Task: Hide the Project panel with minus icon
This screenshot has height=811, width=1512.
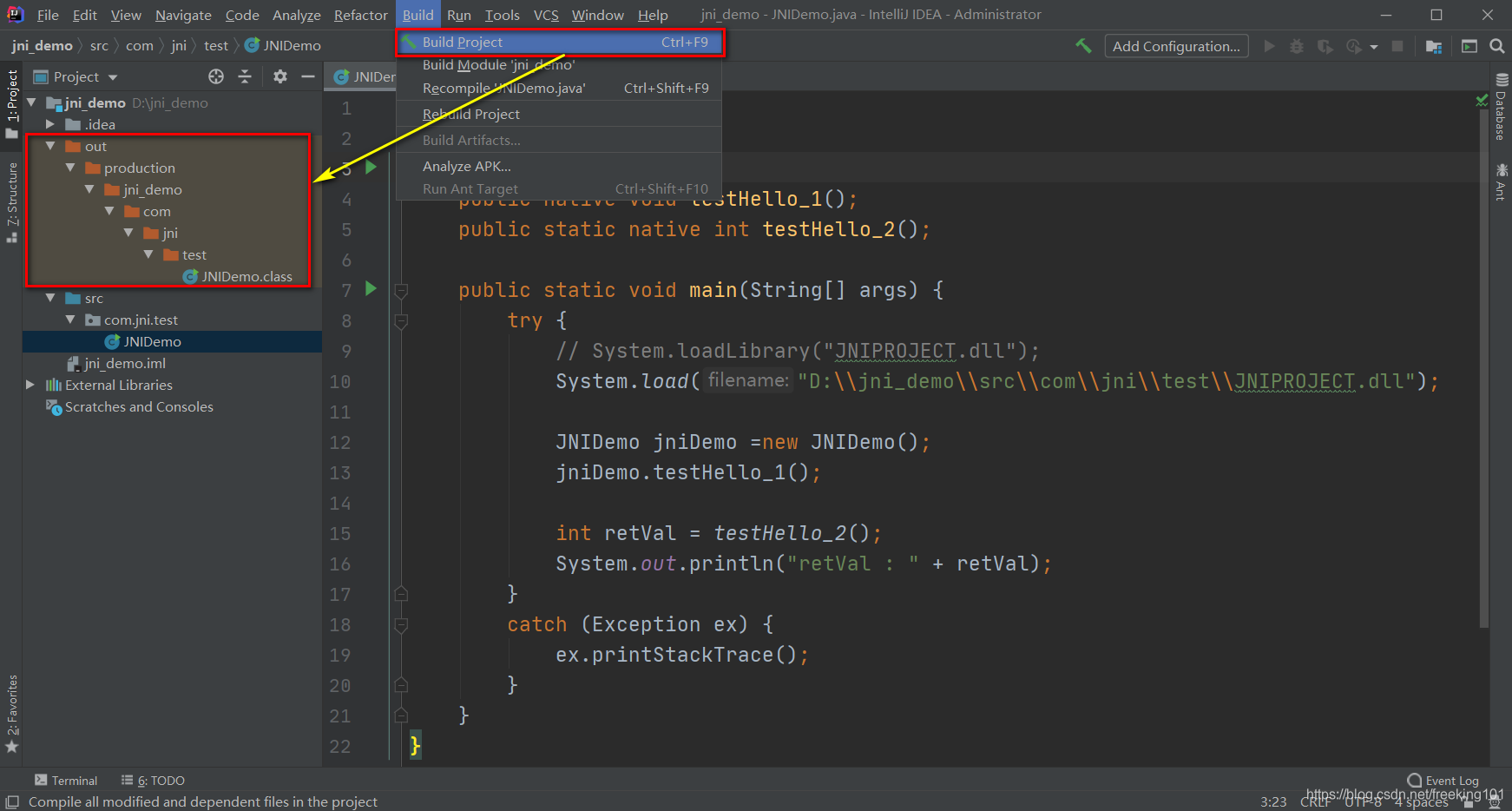Action: (307, 76)
